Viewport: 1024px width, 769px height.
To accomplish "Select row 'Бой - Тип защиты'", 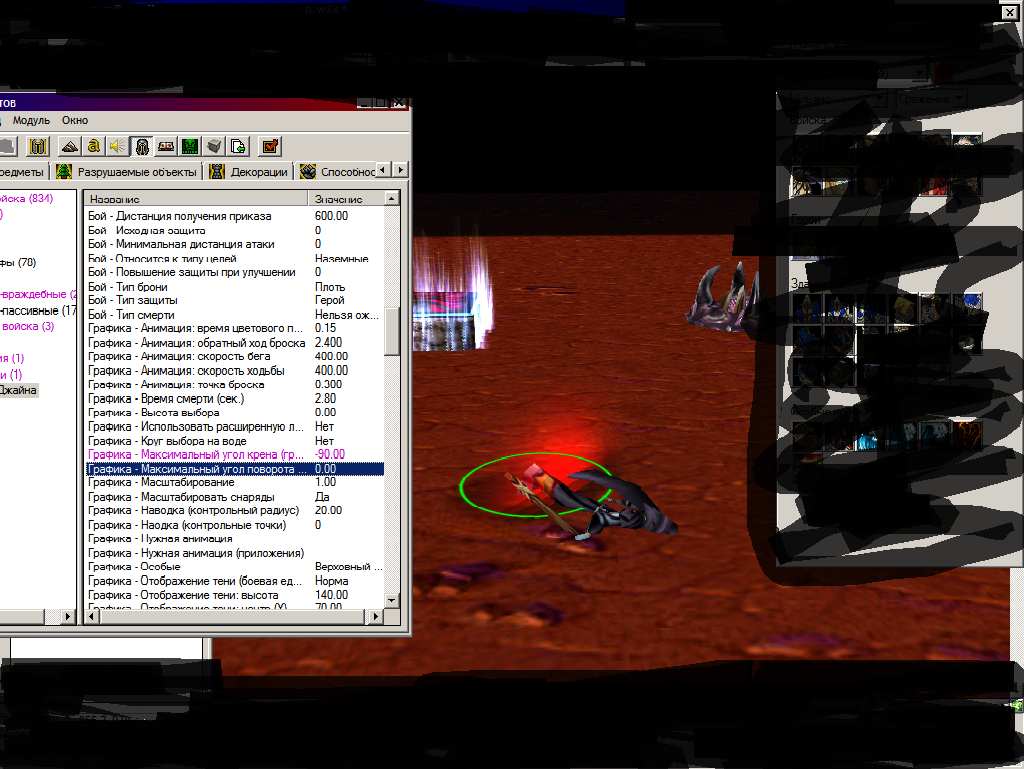I will click(235, 300).
